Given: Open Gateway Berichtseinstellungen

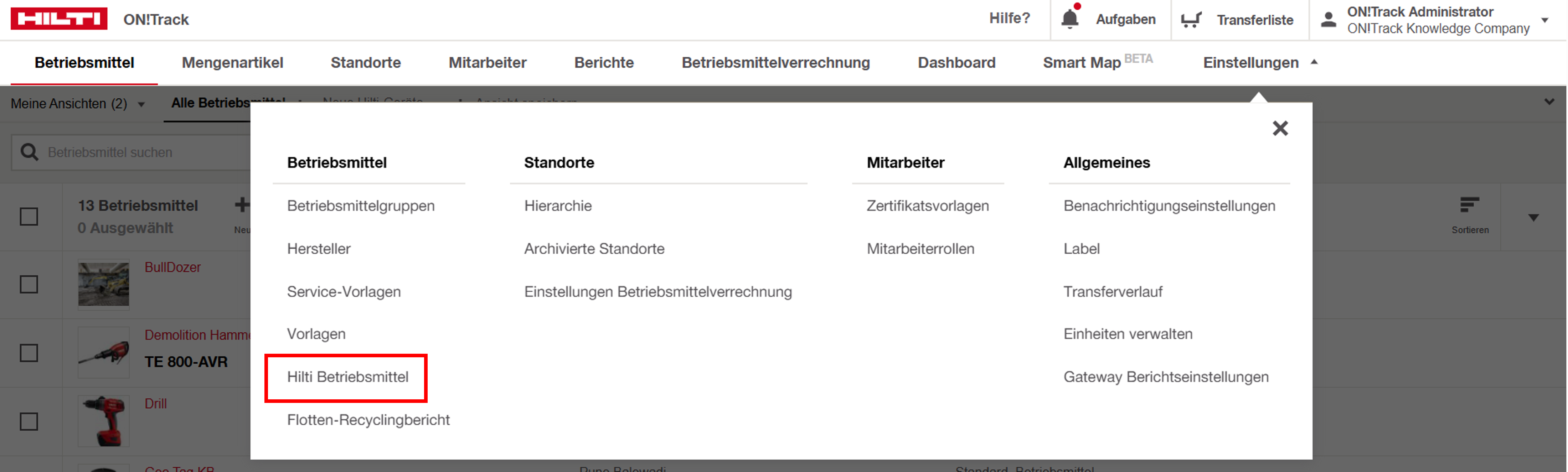Looking at the screenshot, I should coord(1166,377).
